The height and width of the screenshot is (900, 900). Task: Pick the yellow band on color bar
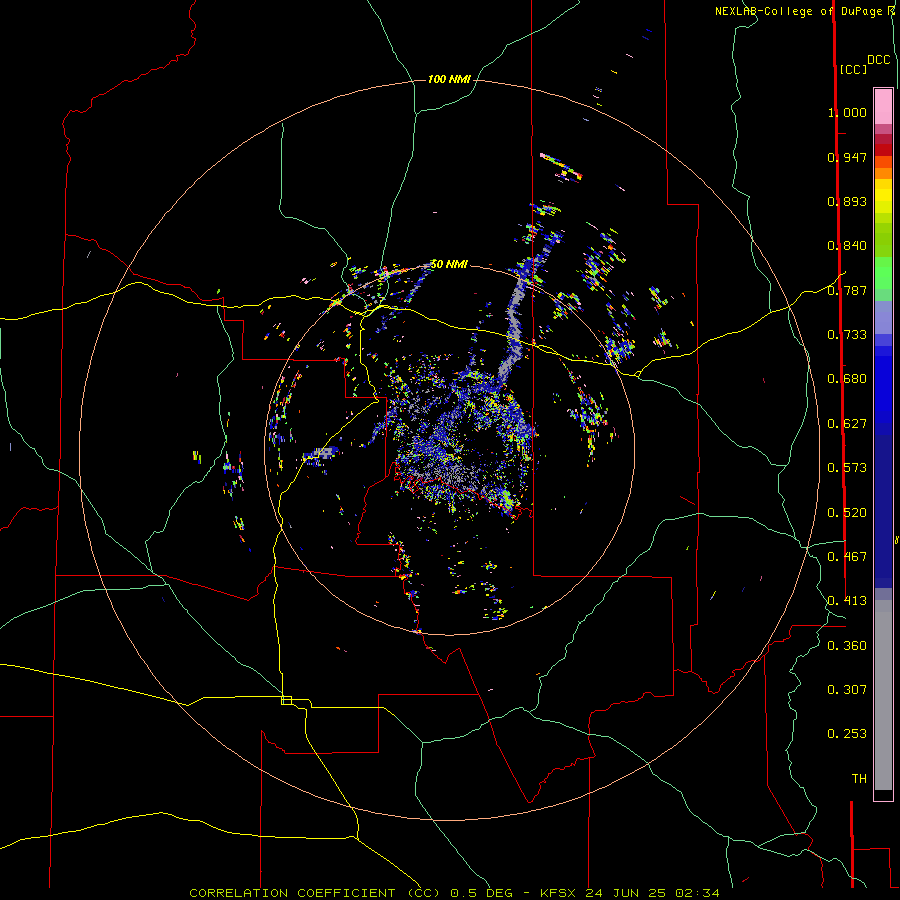(883, 195)
